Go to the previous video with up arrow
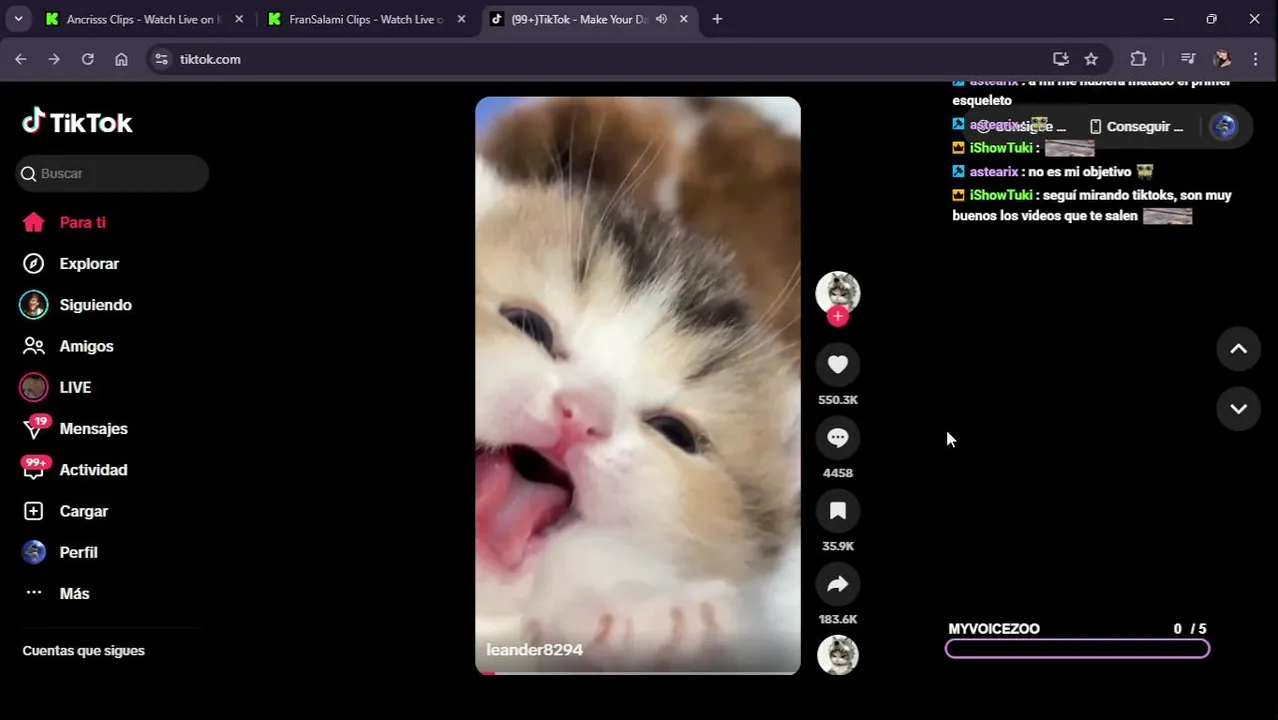 (1238, 349)
